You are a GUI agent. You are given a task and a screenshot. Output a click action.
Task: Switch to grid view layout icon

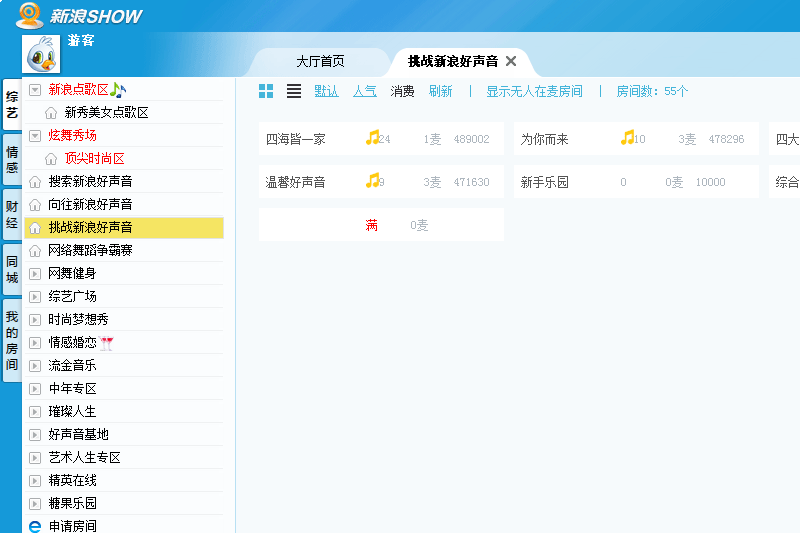[266, 91]
